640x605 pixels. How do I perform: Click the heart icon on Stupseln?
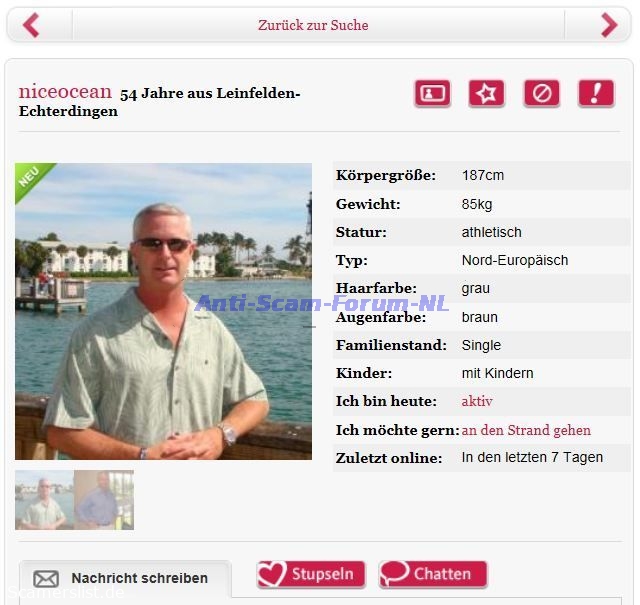[272, 574]
